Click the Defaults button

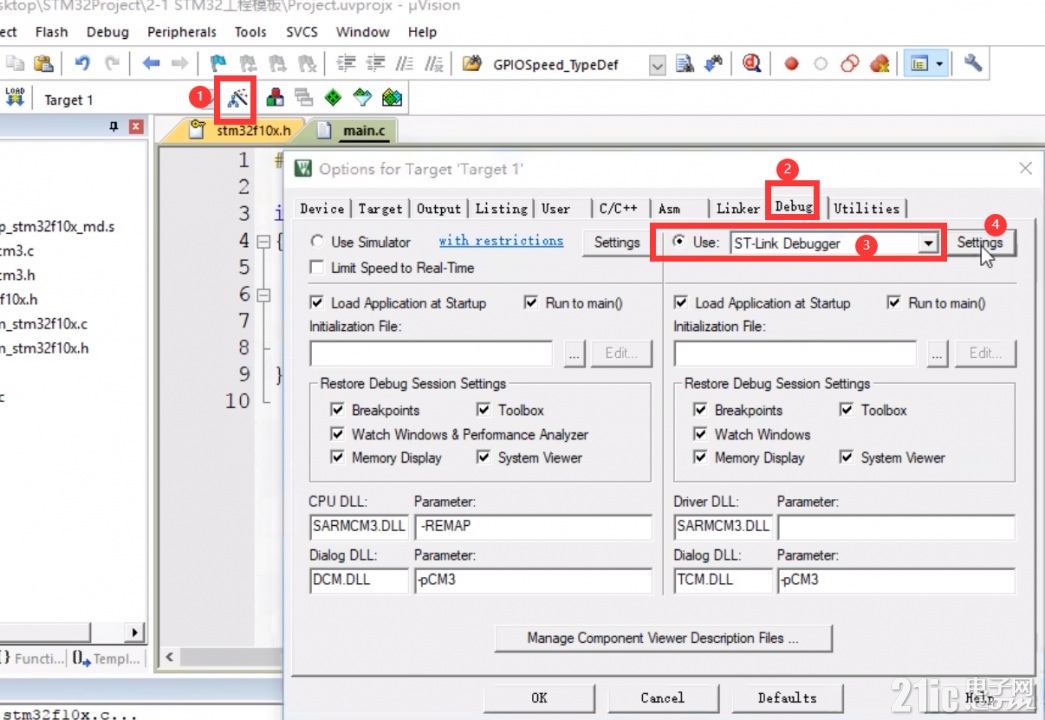(x=787, y=698)
